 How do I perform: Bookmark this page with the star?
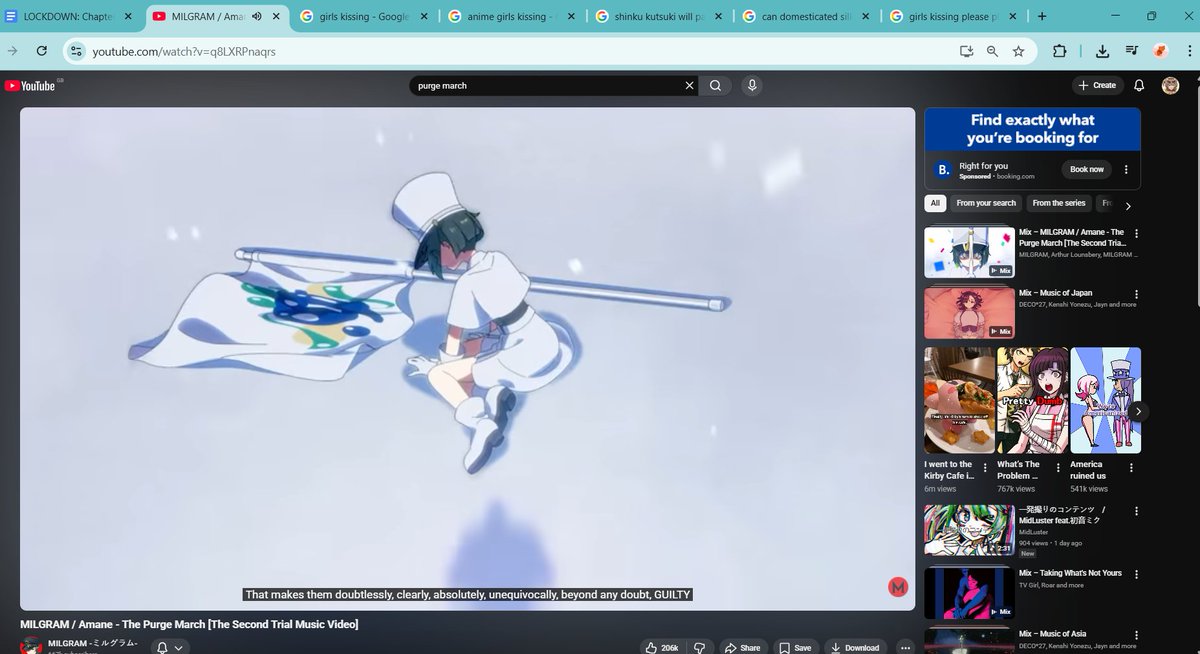1018,51
